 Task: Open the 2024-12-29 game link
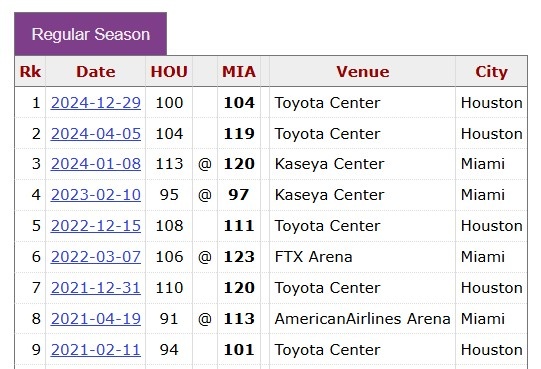pyautogui.click(x=96, y=103)
